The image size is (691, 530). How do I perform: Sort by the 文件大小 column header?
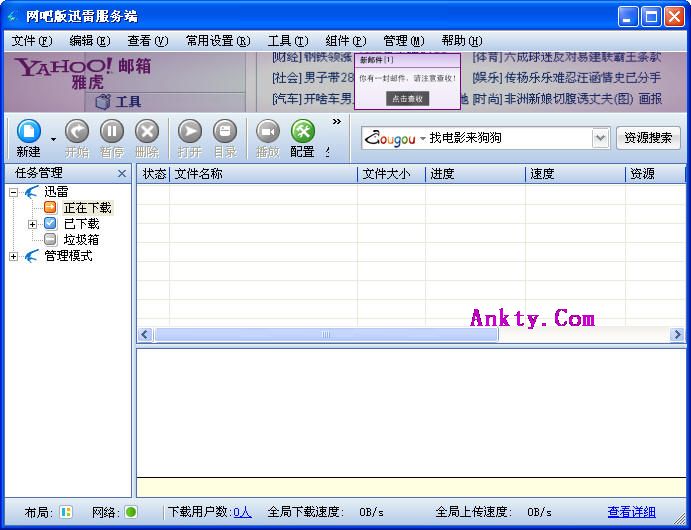[x=391, y=174]
